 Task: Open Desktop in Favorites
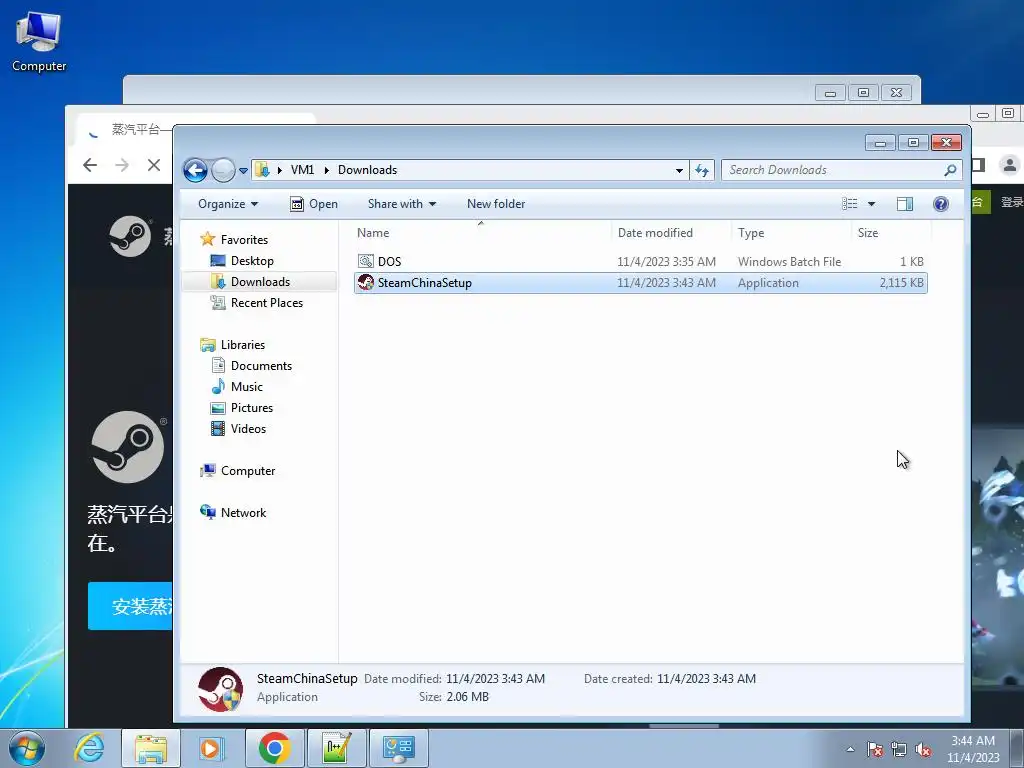pos(251,261)
